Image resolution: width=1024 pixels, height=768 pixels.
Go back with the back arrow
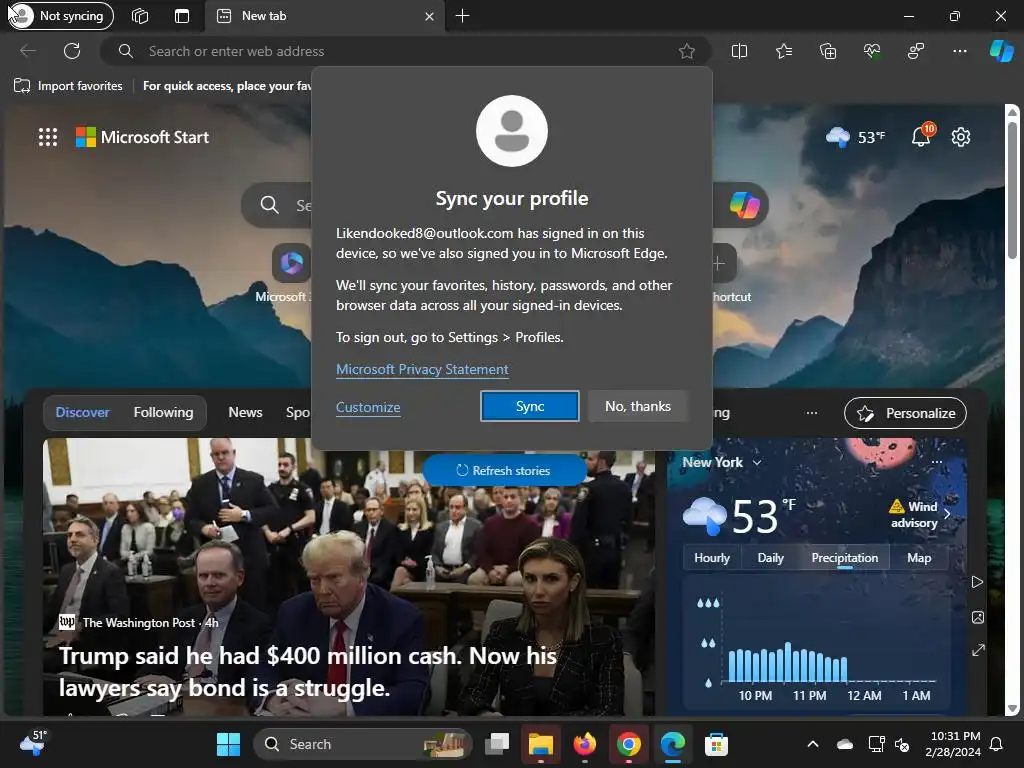click(27, 51)
